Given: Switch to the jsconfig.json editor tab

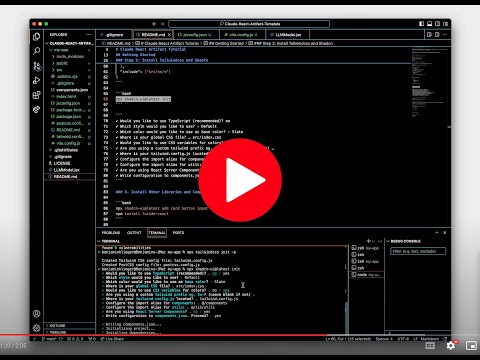Looking at the screenshot, I should 196,35.
